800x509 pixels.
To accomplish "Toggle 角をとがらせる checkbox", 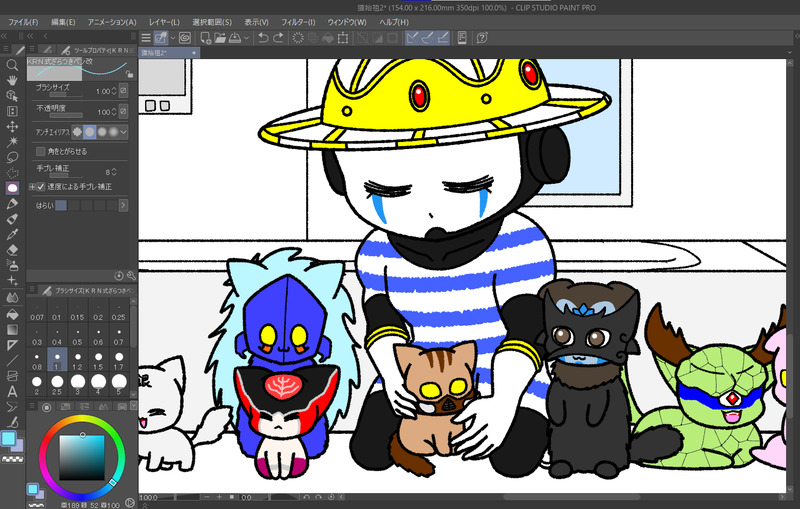I will [40, 151].
